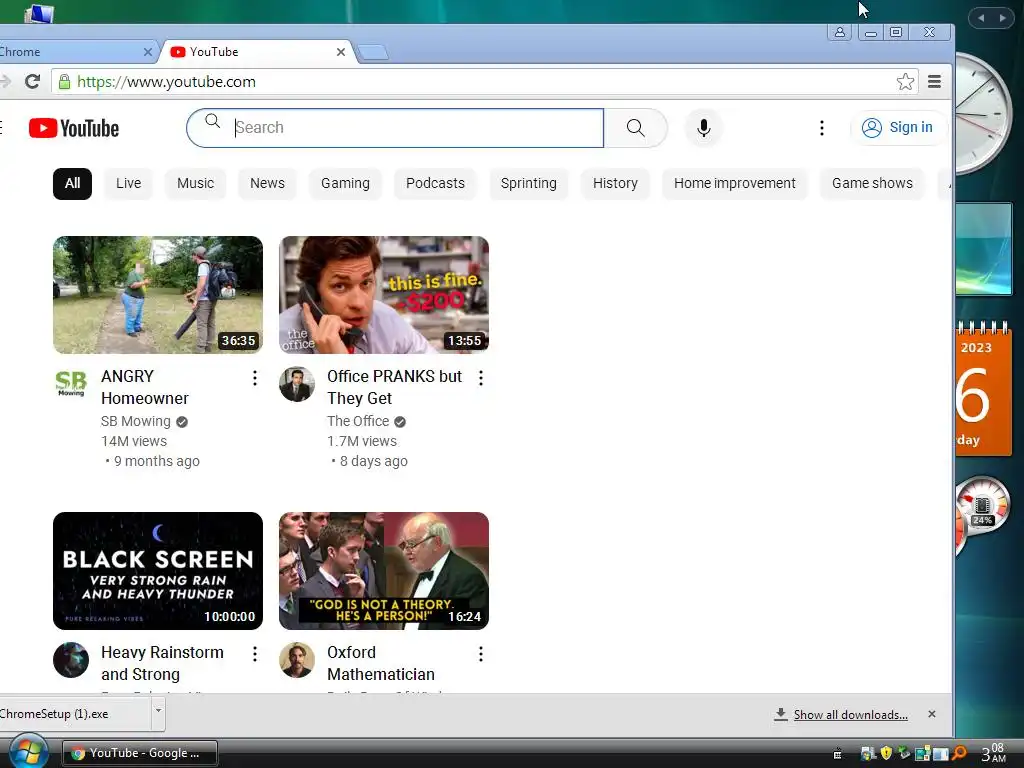Bookmark this page with the star icon
This screenshot has width=1024, height=768.
tap(905, 82)
